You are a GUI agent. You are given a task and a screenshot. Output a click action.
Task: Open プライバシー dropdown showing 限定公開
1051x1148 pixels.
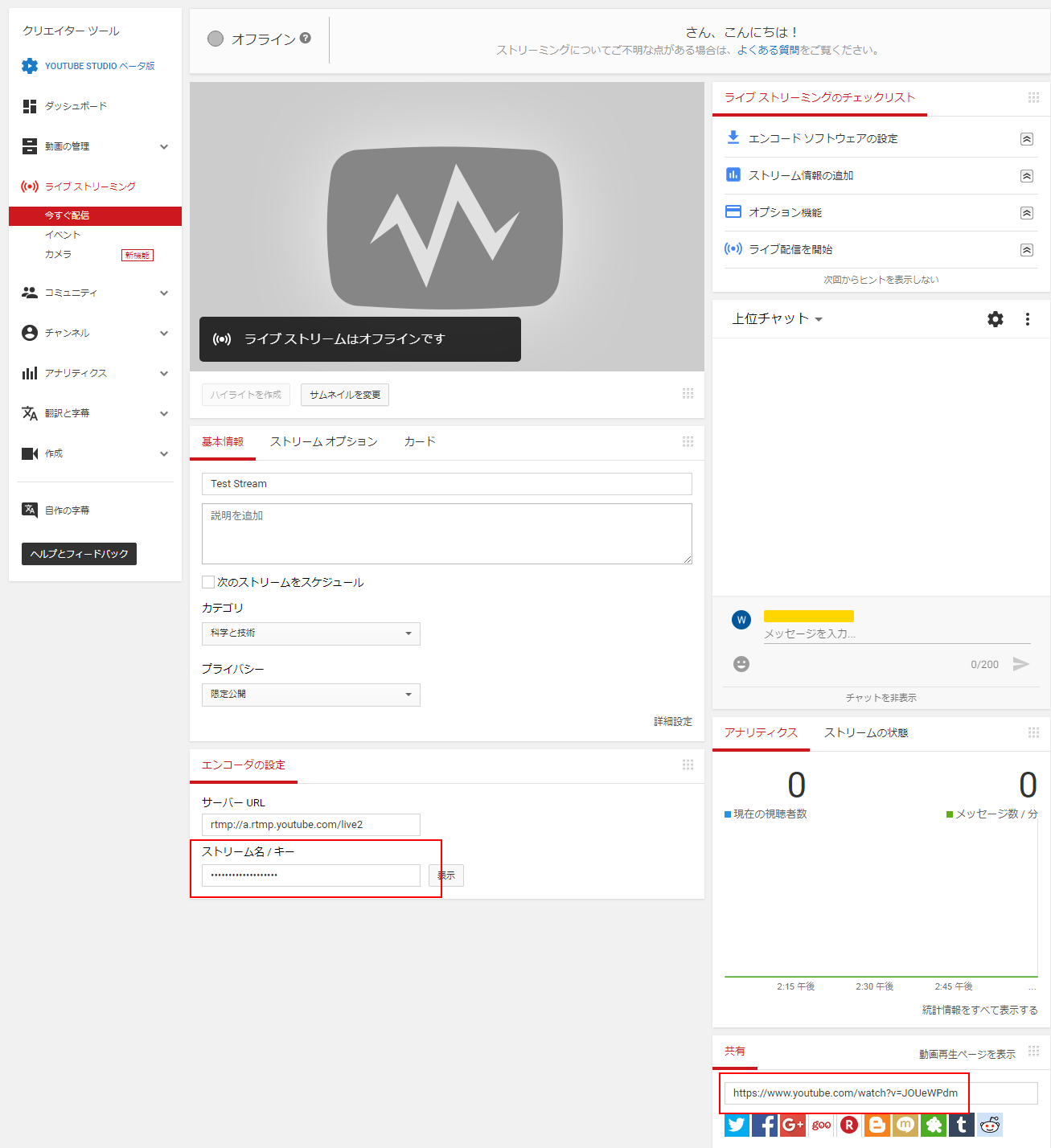(311, 695)
